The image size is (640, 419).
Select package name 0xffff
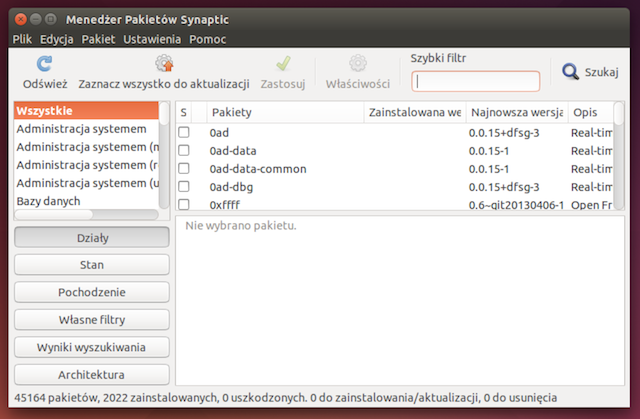pyautogui.click(x=224, y=204)
